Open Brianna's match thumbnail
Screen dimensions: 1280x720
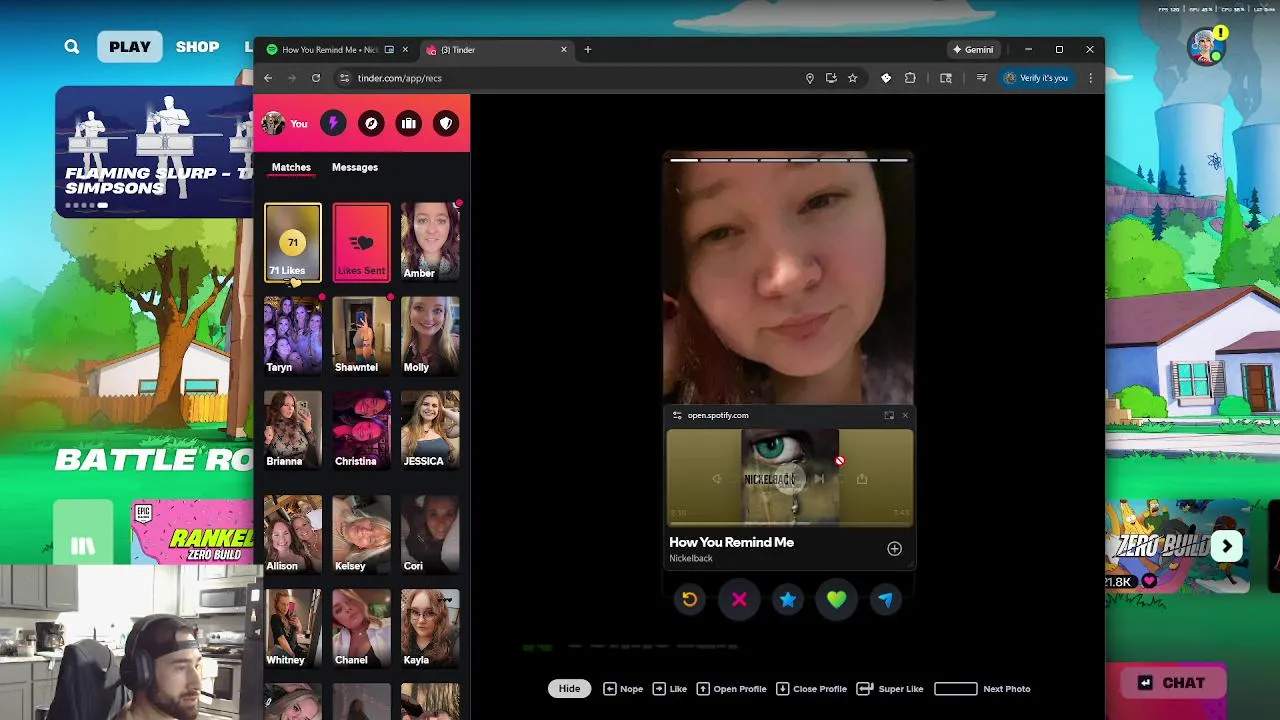pyautogui.click(x=293, y=430)
